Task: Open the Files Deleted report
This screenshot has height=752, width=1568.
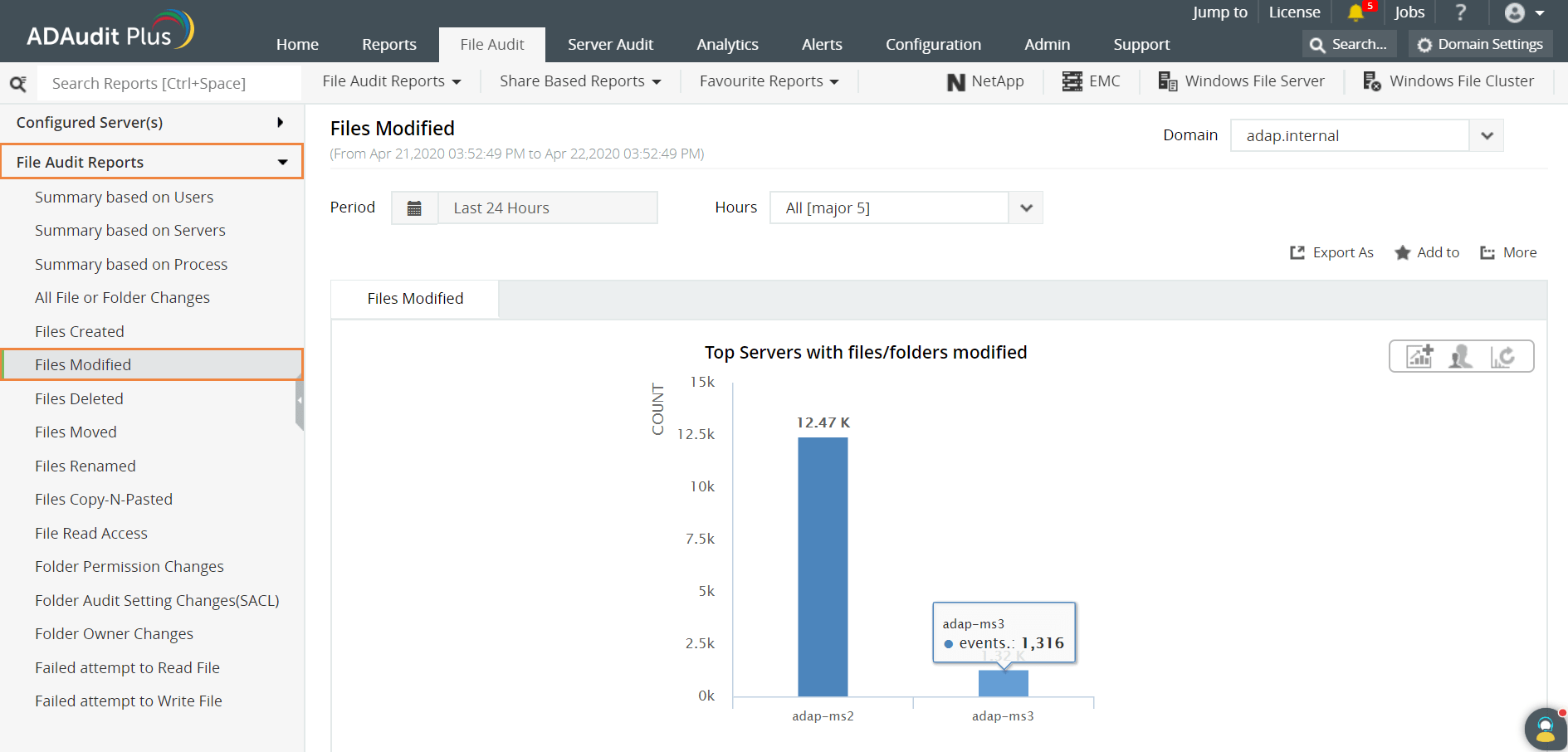Action: click(79, 398)
